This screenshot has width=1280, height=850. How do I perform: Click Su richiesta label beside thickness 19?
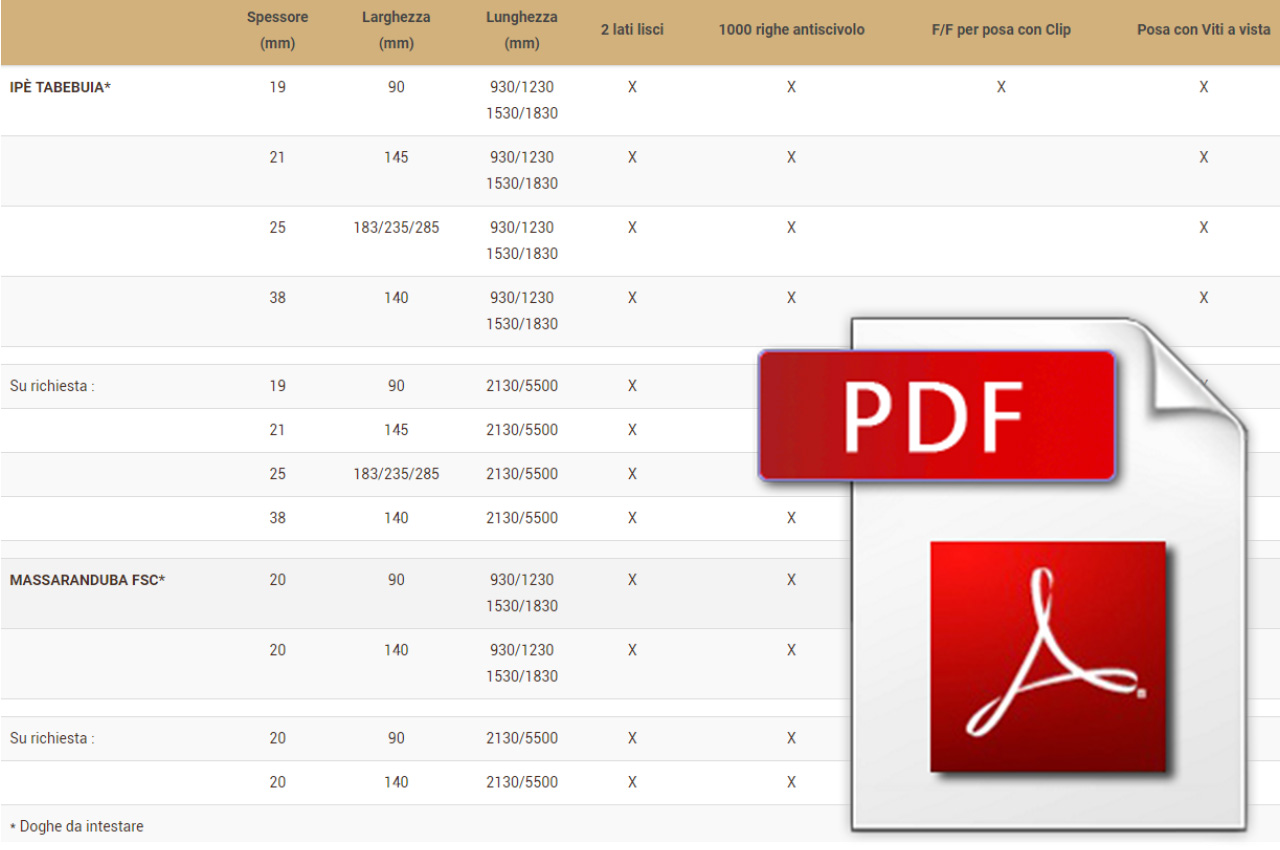pyautogui.click(x=52, y=386)
